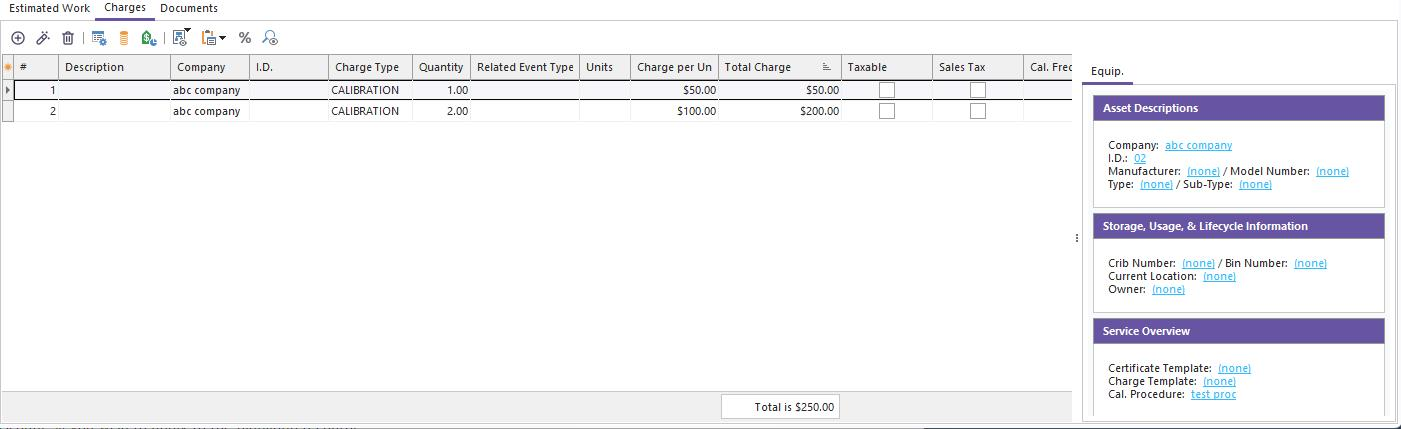Open the Documents tab
The height and width of the screenshot is (429, 1401).
189,8
